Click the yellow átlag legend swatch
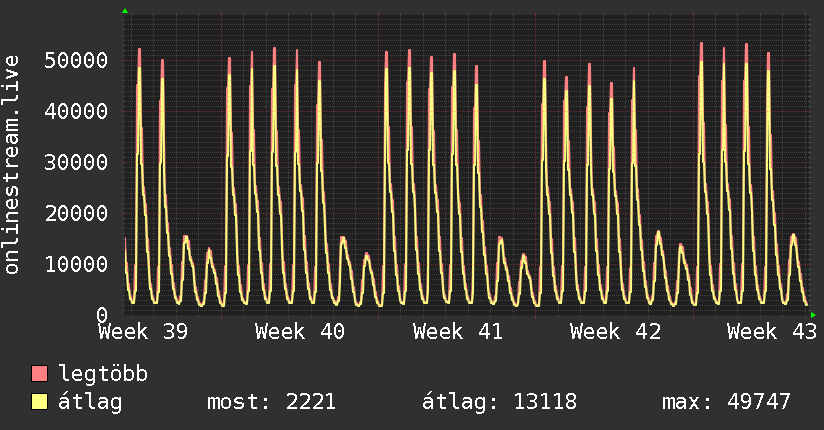The height and width of the screenshot is (430, 824). [39, 401]
